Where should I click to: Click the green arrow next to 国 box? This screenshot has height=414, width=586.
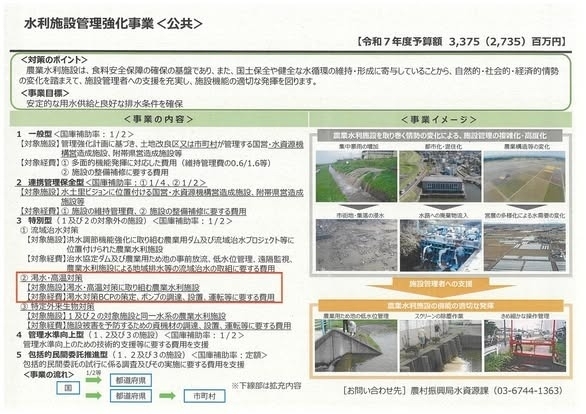click(x=93, y=380)
